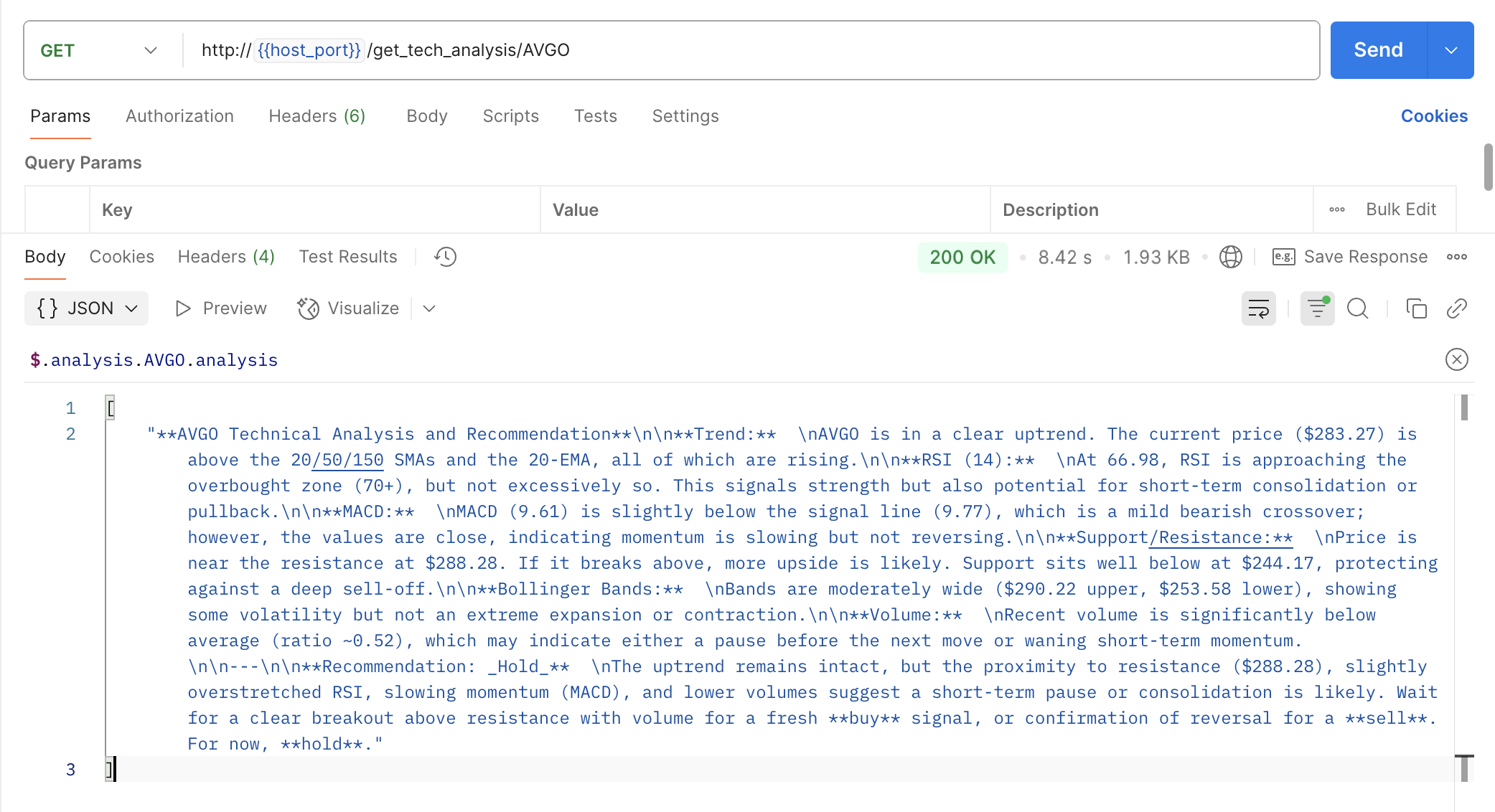This screenshot has width=1495, height=812.
Task: Click the 1.93 KB response size
Action: coord(1156,258)
